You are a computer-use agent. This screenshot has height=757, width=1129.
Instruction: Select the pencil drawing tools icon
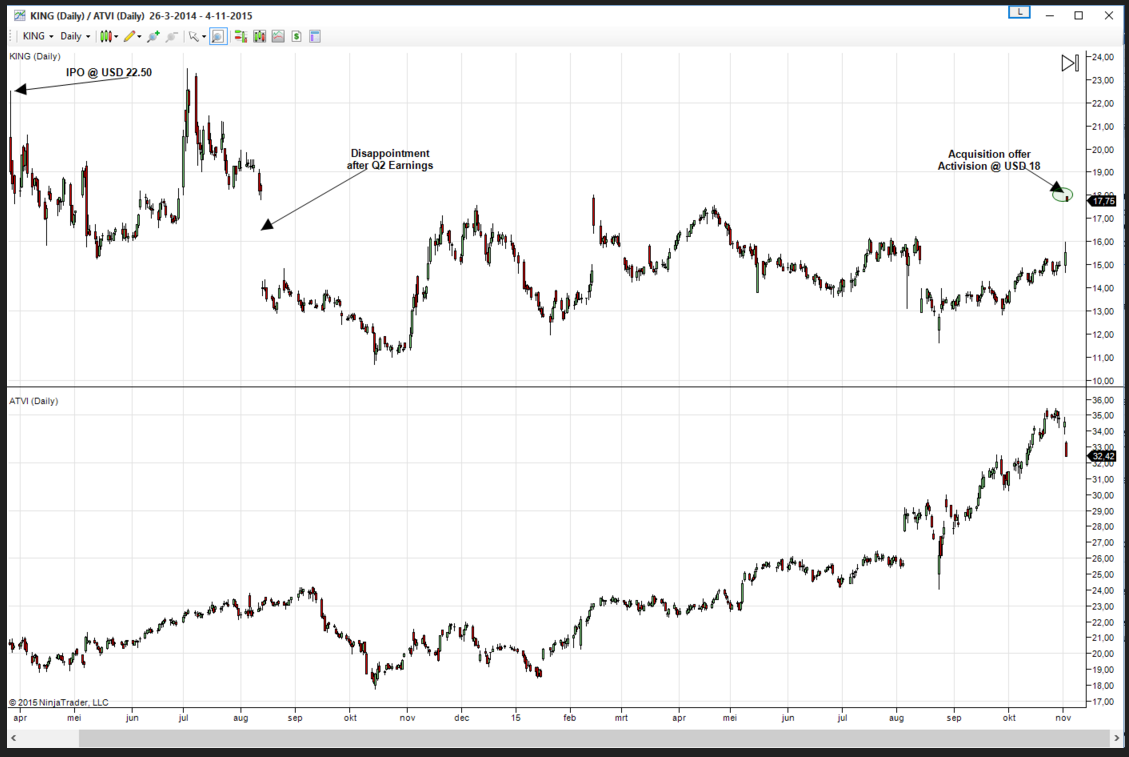coord(129,36)
